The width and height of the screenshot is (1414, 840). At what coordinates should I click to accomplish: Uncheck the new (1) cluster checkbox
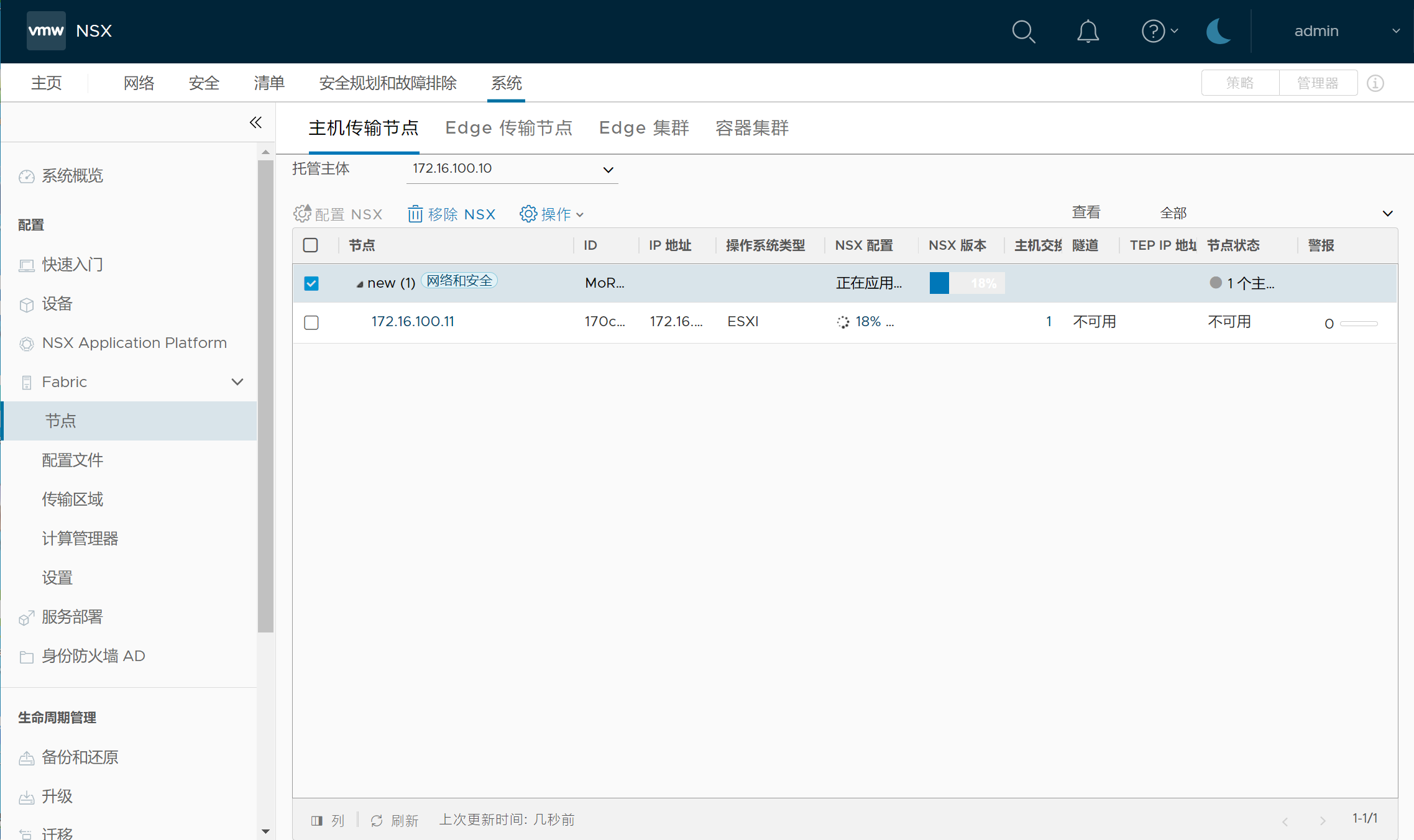pyautogui.click(x=311, y=283)
